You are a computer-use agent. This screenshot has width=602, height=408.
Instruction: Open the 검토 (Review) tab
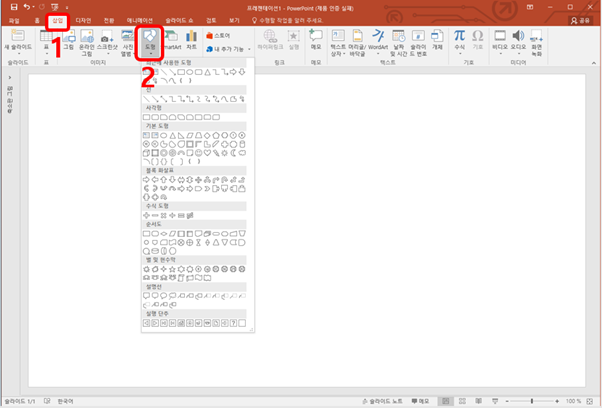(x=211, y=20)
